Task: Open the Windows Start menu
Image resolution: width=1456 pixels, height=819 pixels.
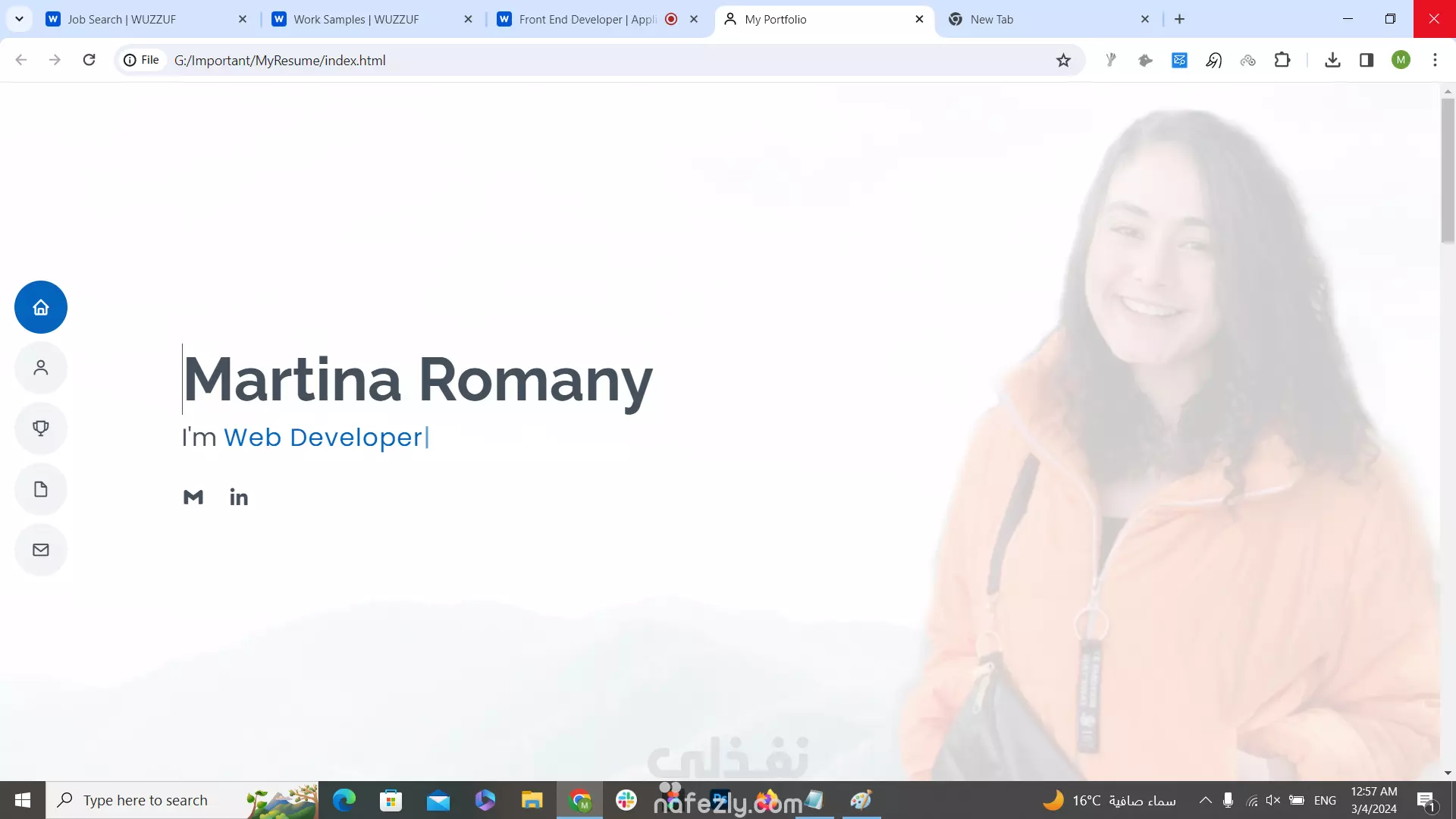Action: point(23,800)
